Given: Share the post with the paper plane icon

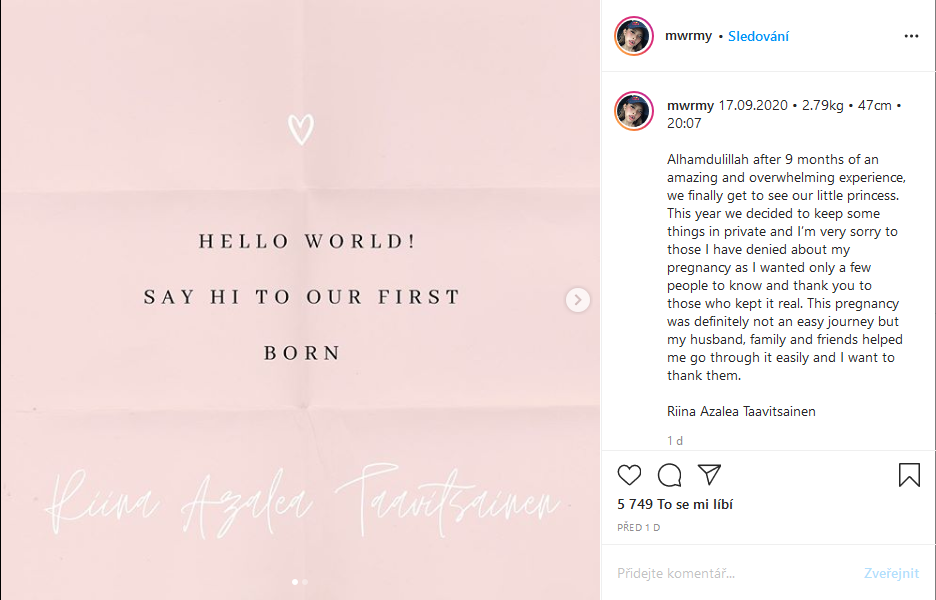Looking at the screenshot, I should [709, 475].
